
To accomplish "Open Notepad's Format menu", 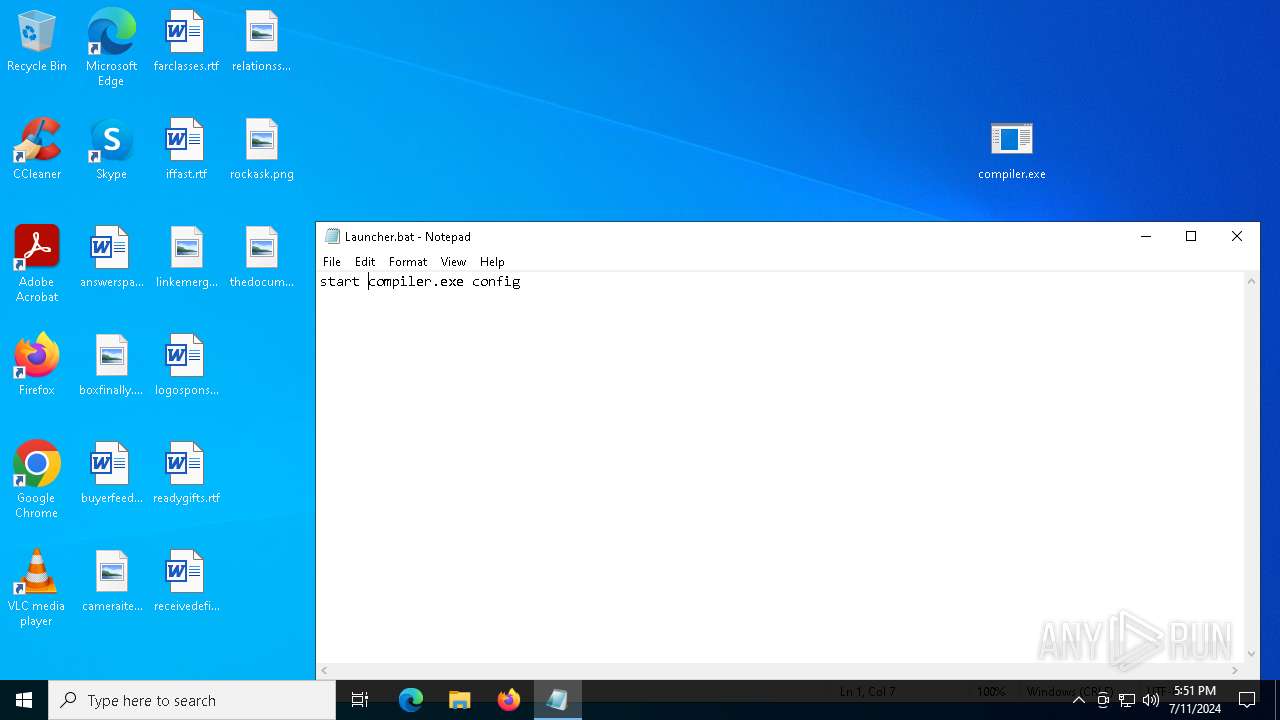I will (x=408, y=262).
